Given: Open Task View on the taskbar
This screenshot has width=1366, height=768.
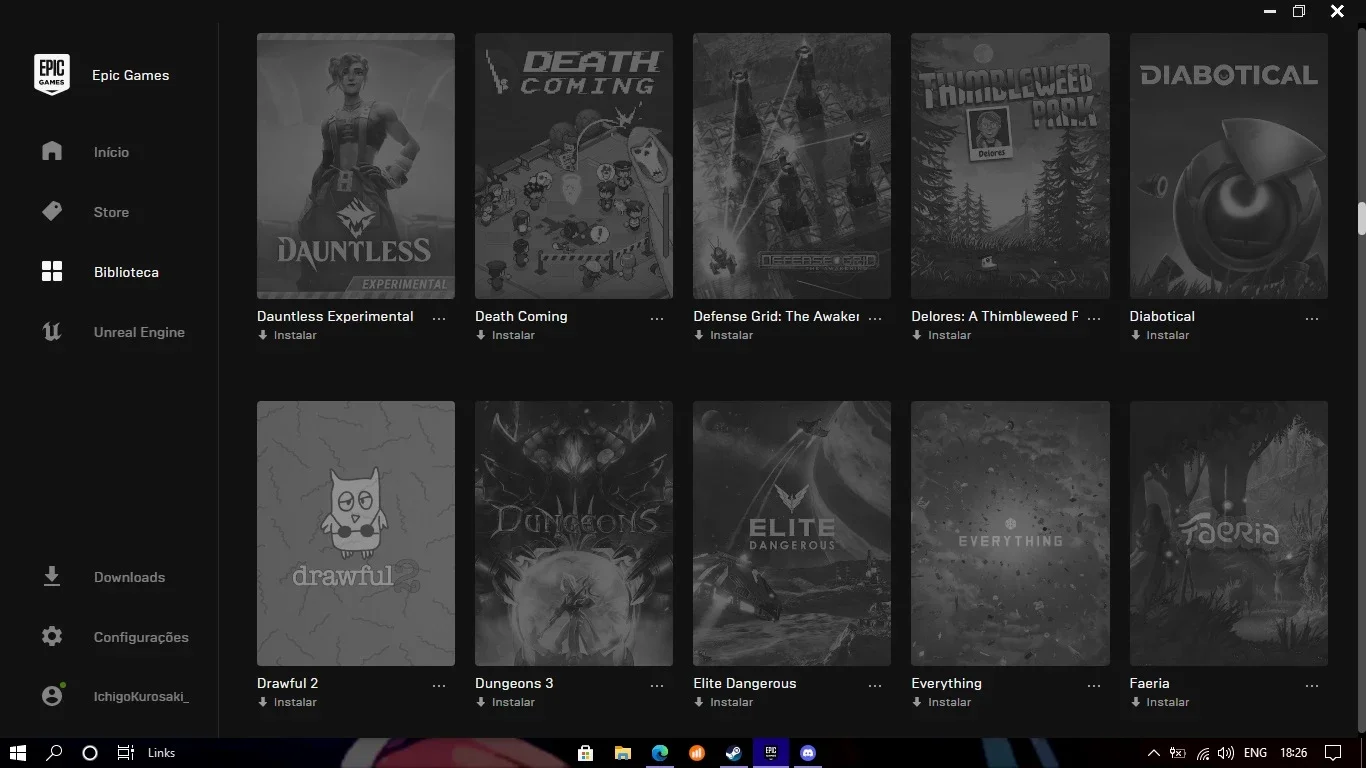Looking at the screenshot, I should pos(125,753).
